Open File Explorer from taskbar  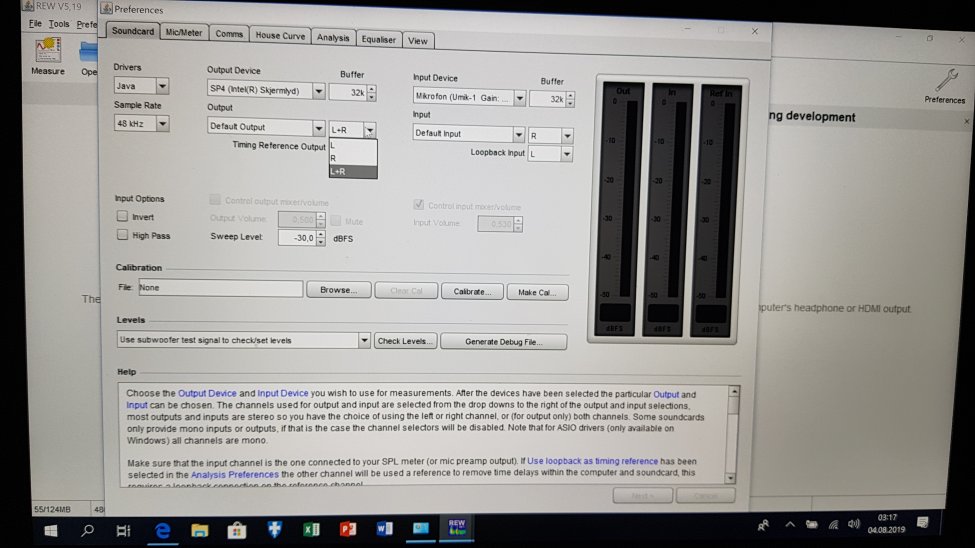coord(199,531)
